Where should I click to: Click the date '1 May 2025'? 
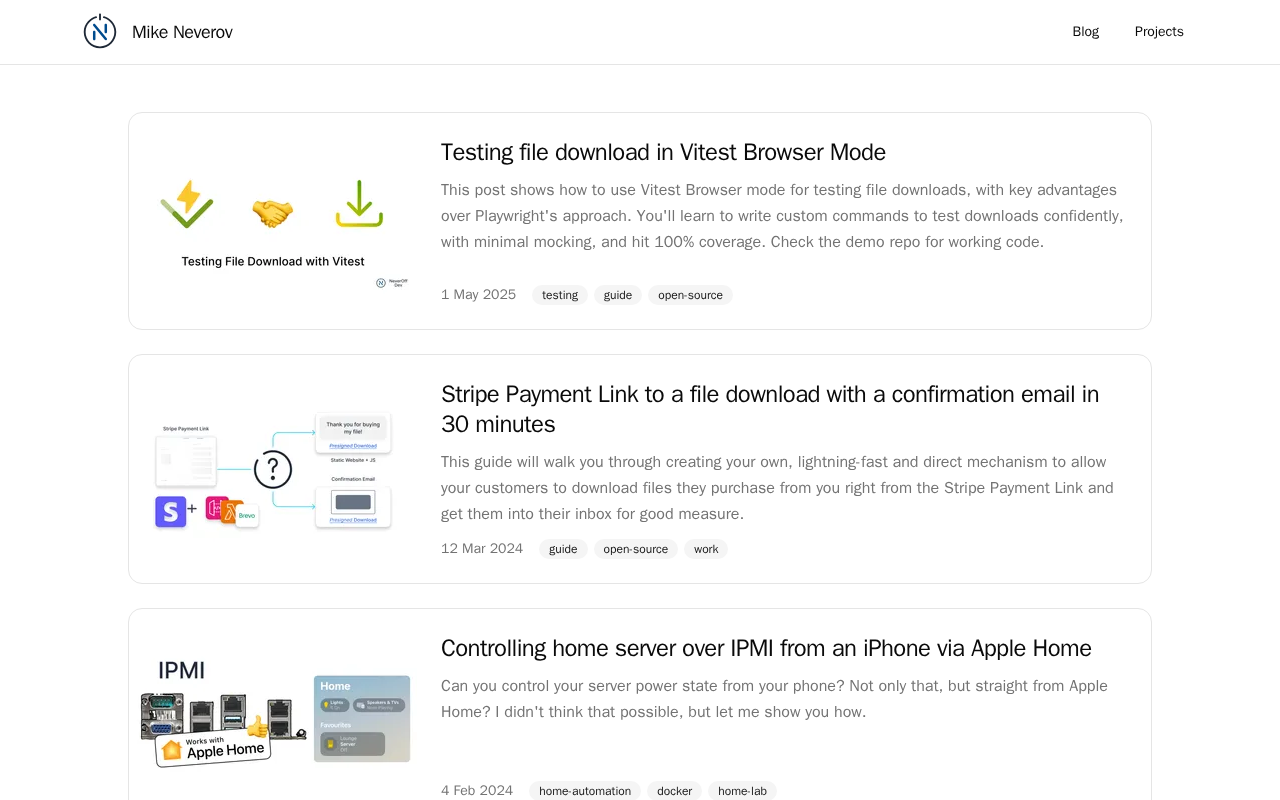(x=479, y=295)
